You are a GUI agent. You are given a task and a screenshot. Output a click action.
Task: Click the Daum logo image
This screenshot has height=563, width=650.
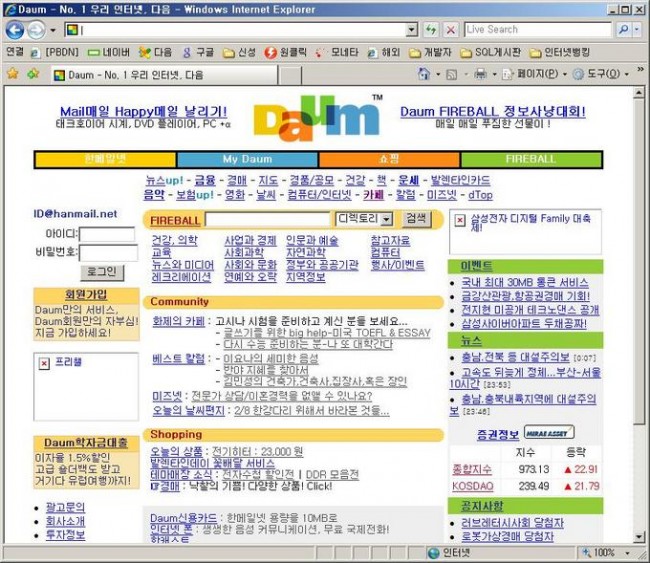point(318,118)
